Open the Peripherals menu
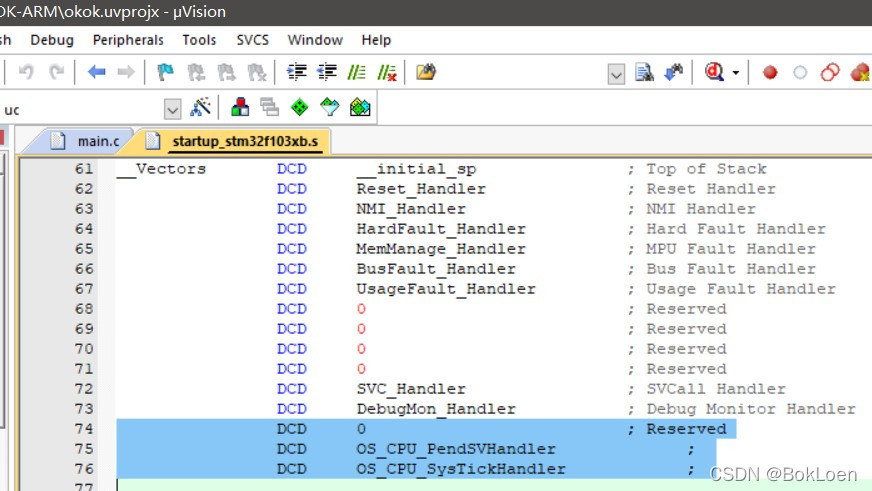The height and width of the screenshot is (491, 872). click(x=128, y=40)
